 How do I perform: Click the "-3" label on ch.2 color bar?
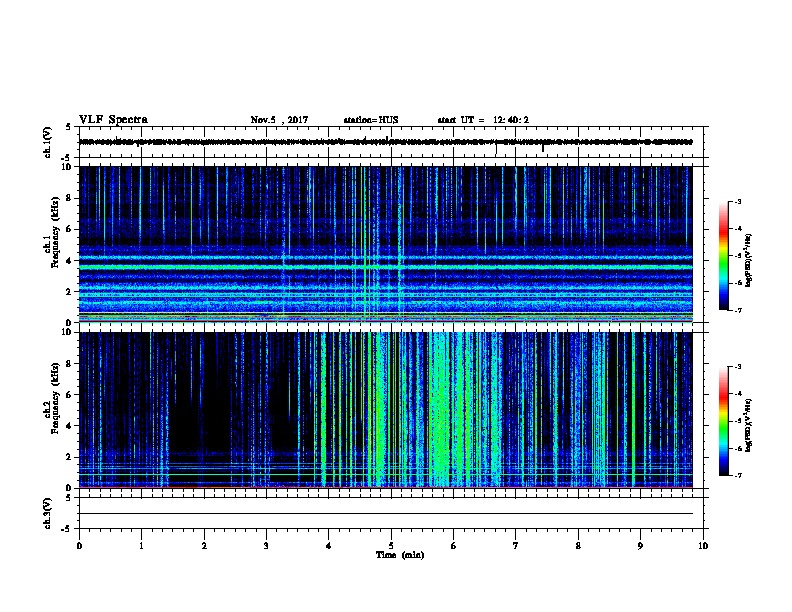click(x=737, y=367)
